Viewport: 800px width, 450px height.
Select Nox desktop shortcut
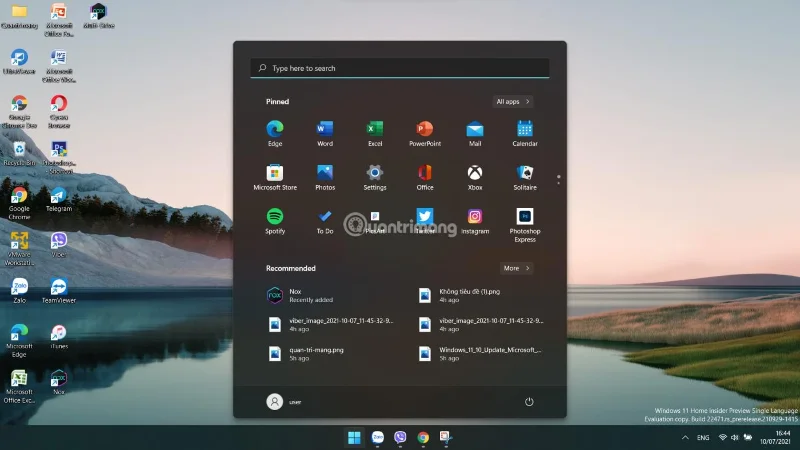click(59, 382)
